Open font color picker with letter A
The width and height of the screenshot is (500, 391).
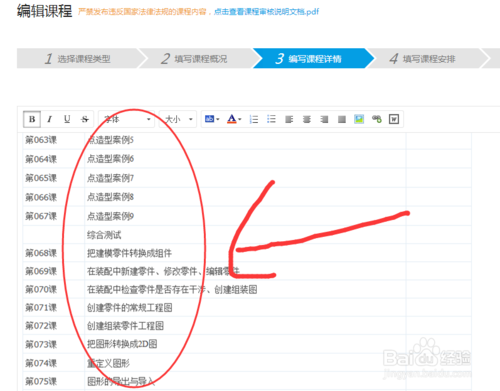point(234,119)
